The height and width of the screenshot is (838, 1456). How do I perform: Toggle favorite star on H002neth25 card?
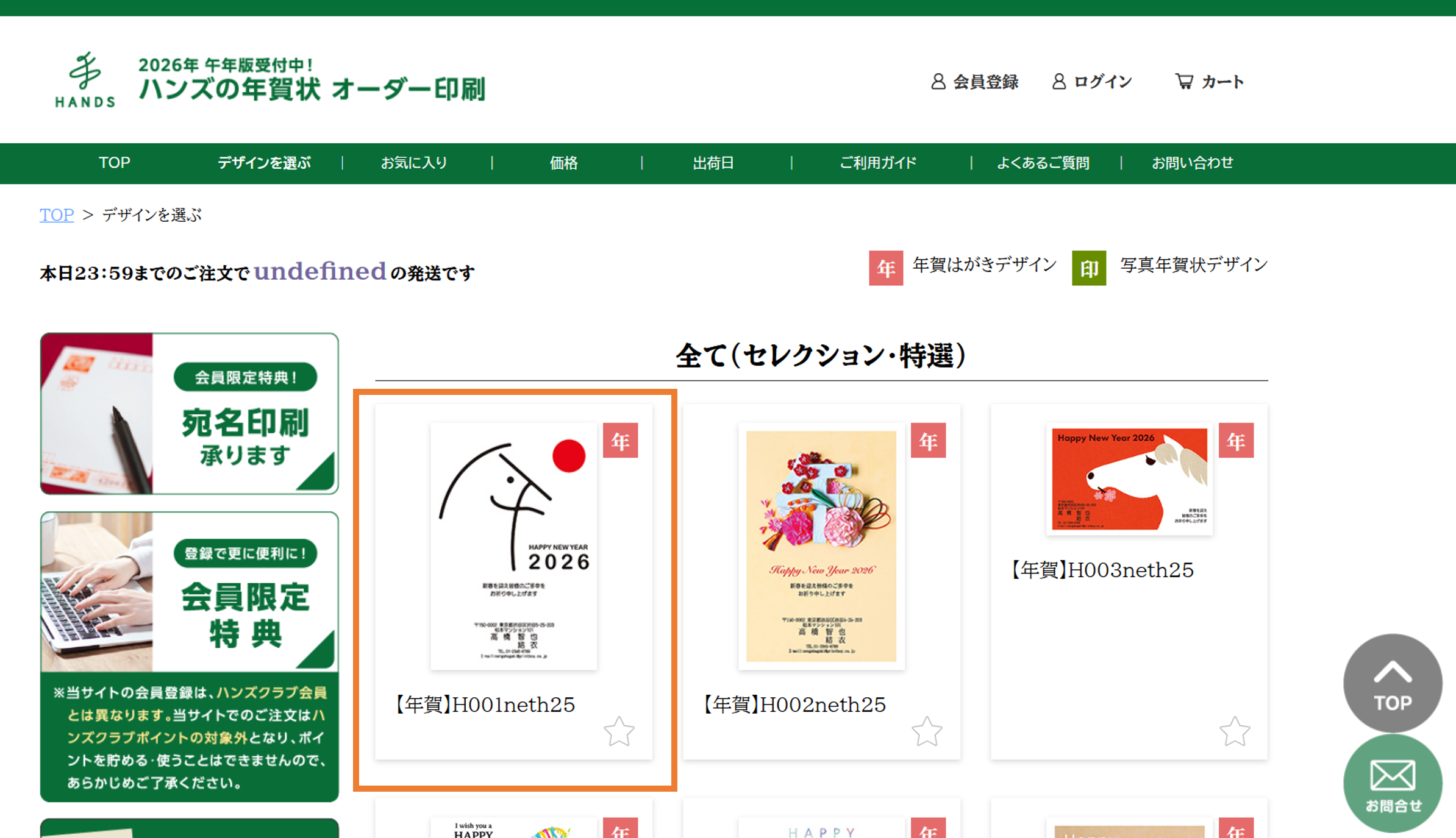point(927,731)
